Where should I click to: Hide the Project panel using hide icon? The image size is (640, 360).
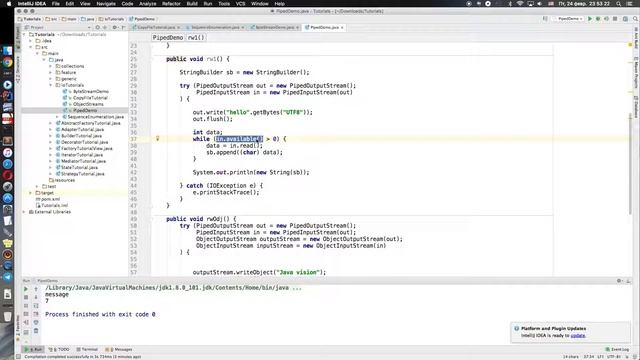123,27
